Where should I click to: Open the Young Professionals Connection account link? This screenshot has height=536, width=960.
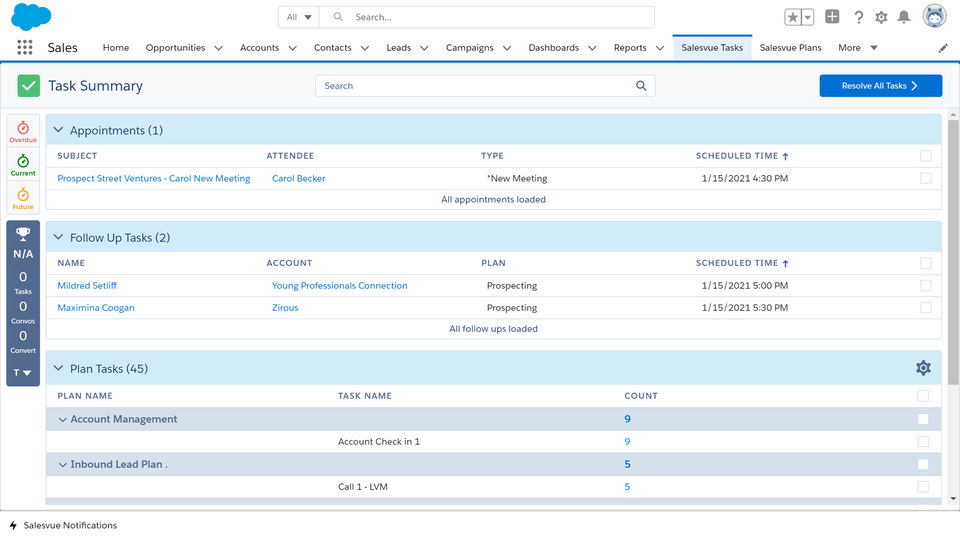click(339, 285)
